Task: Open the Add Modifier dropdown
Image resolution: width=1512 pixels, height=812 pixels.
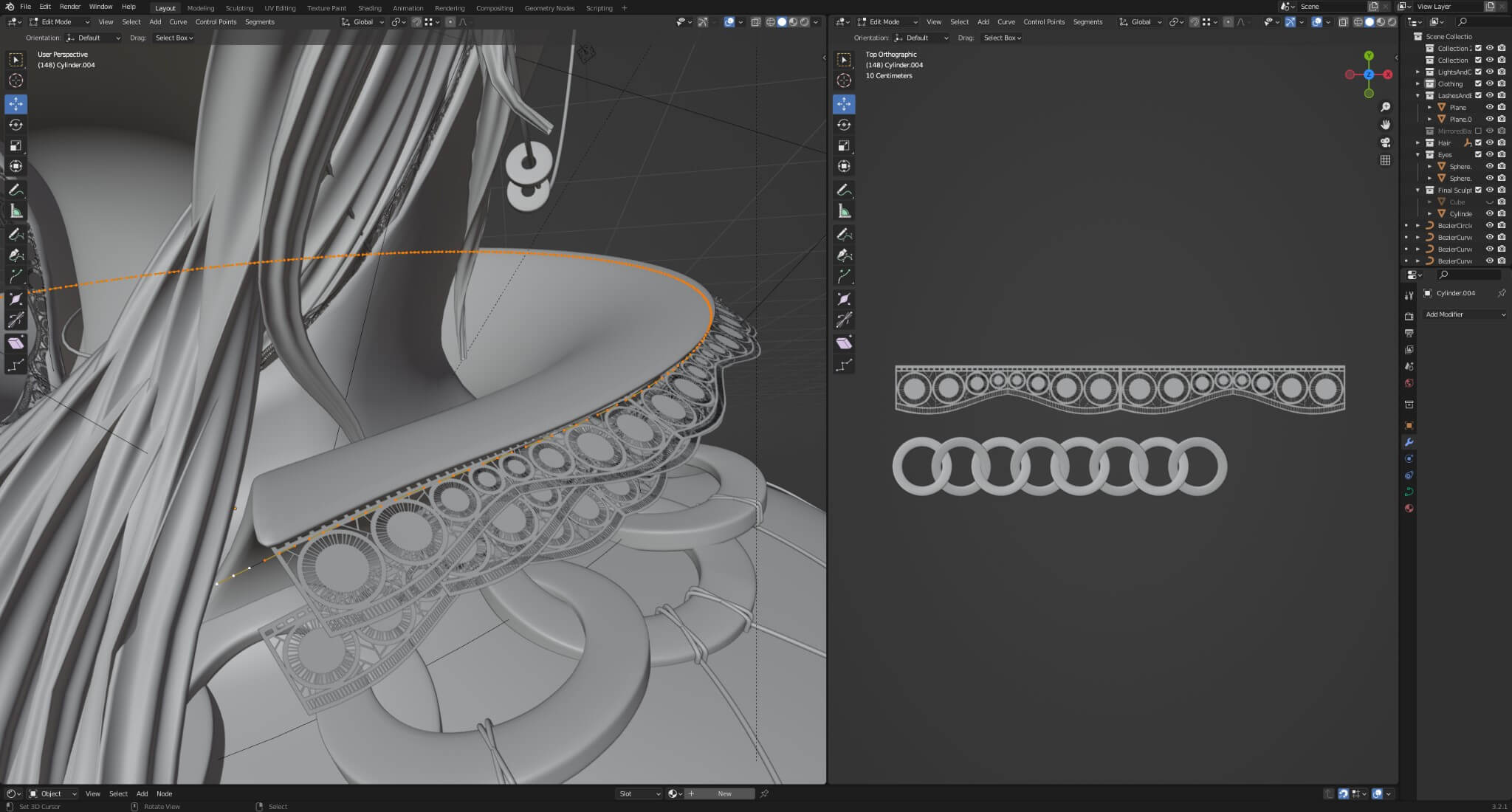Action: tap(1465, 314)
